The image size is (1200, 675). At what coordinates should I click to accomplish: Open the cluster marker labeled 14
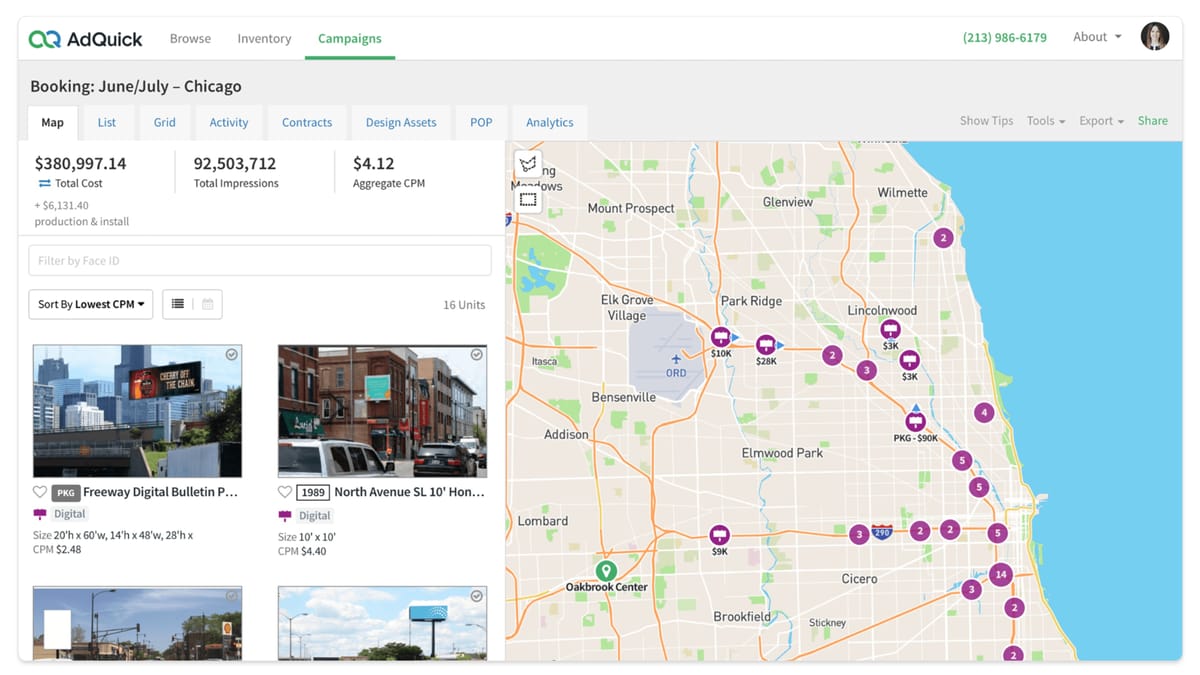pos(1000,574)
